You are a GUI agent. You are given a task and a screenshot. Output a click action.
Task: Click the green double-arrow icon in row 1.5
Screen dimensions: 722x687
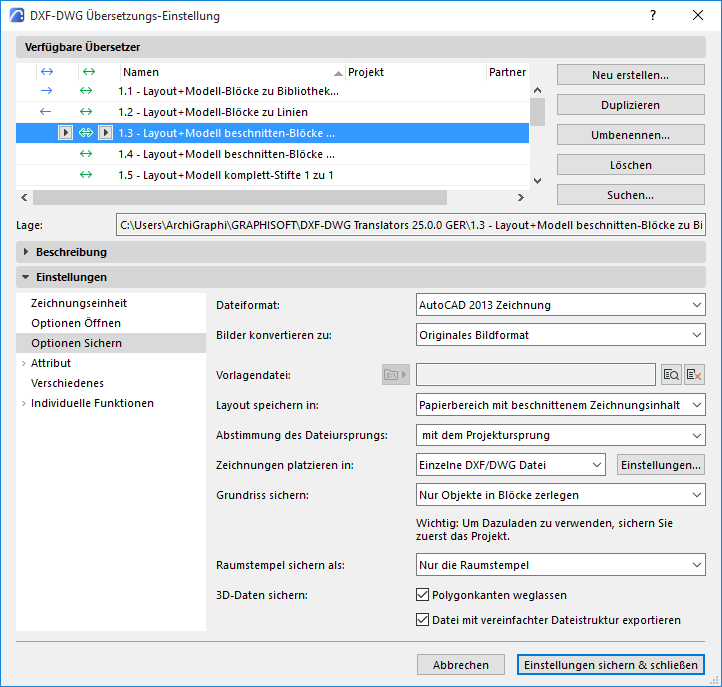point(86,175)
